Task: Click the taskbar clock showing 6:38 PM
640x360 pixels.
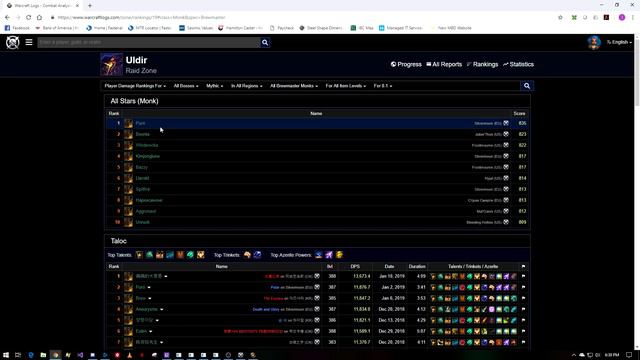Action: pyautogui.click(x=612, y=355)
